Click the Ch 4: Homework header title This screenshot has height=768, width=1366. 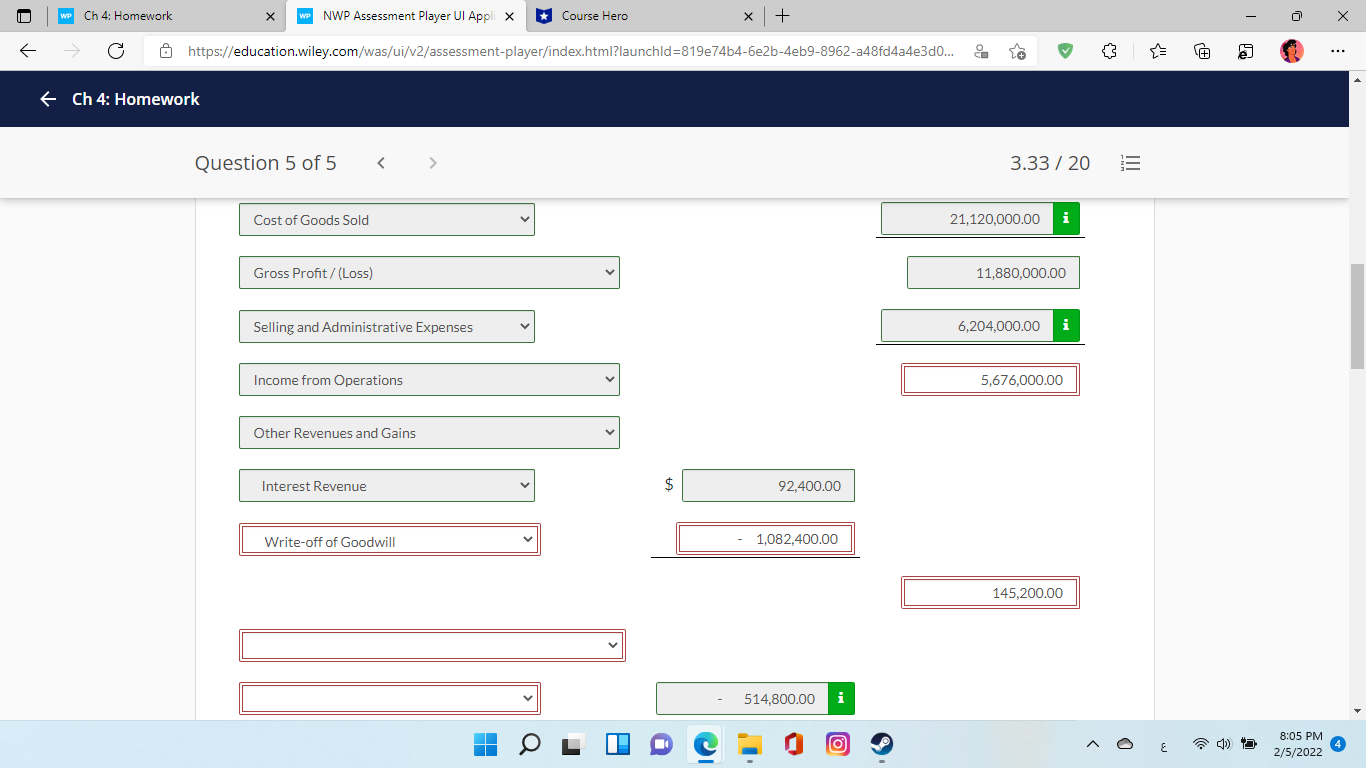[136, 99]
